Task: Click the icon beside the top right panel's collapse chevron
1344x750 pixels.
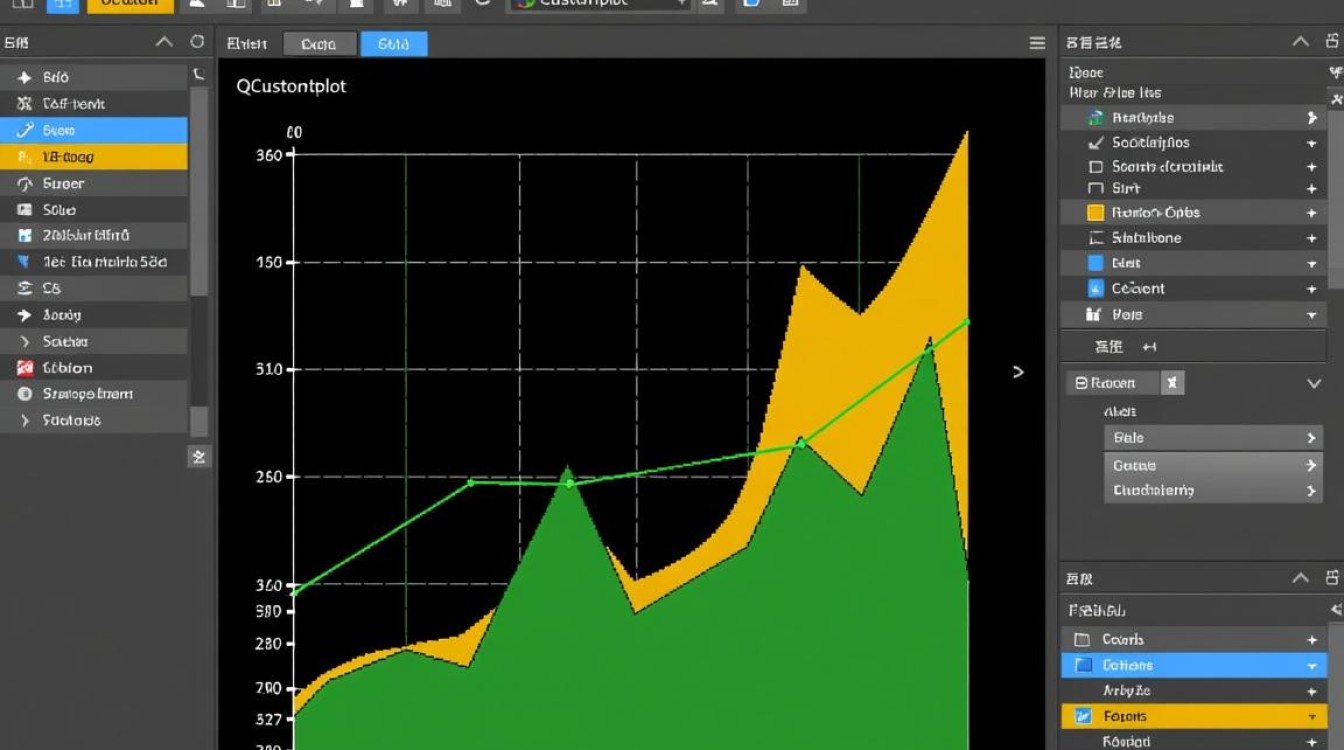Action: click(x=1333, y=42)
